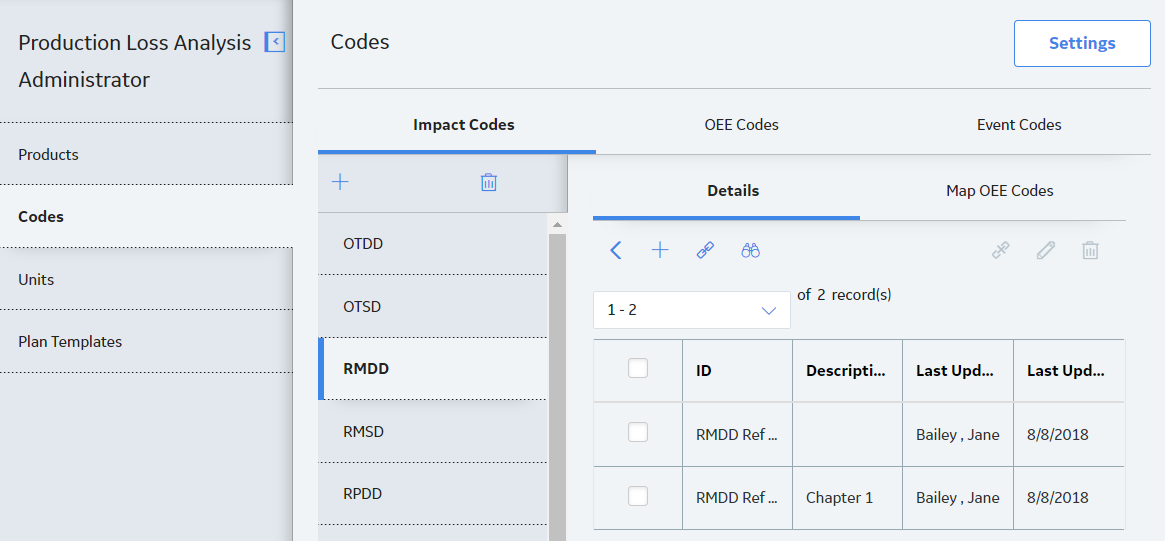This screenshot has width=1165, height=541.
Task: Toggle the select-all checkbox in table header
Action: click(x=637, y=368)
